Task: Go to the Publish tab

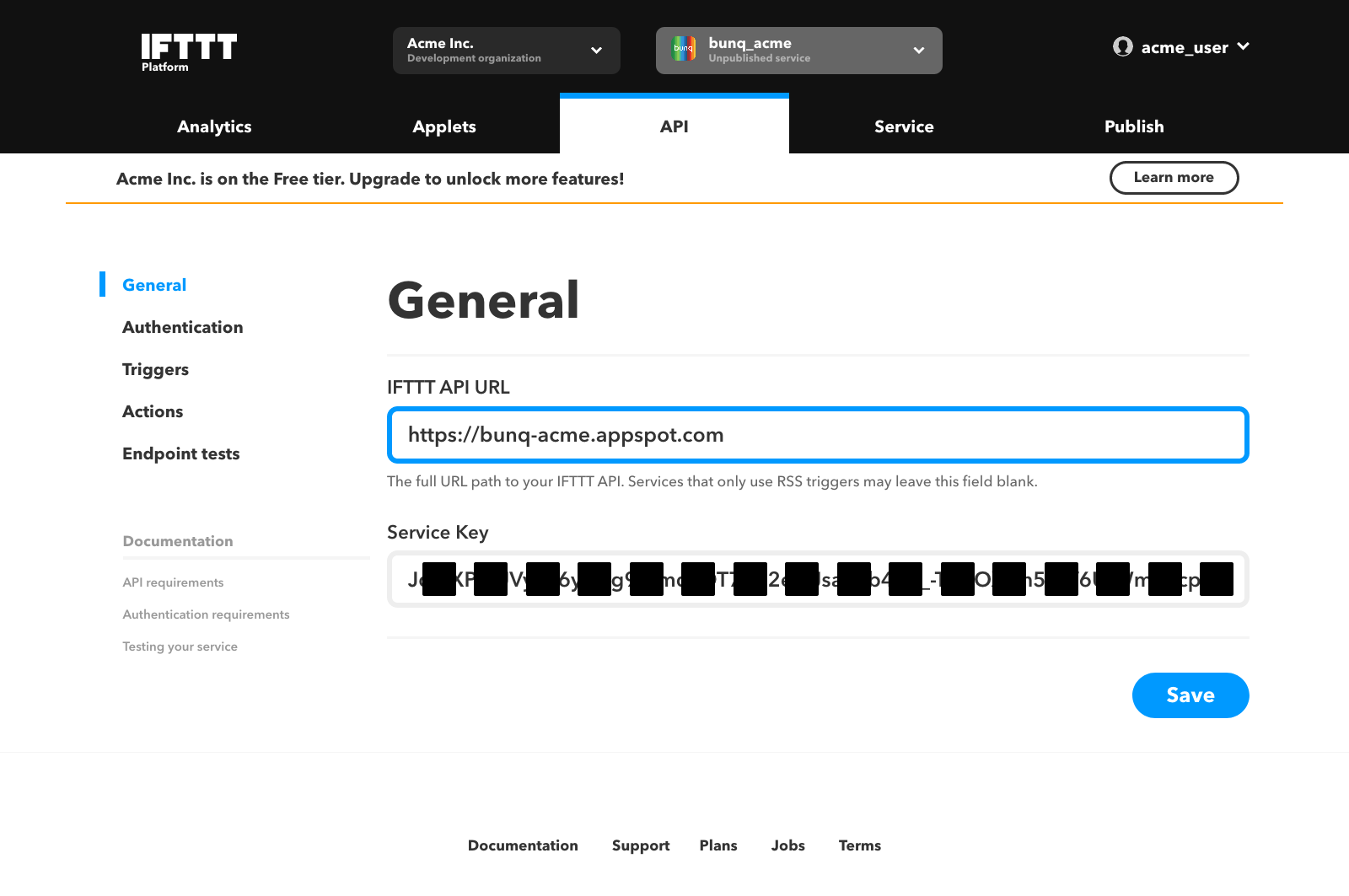Action: 1134,126
